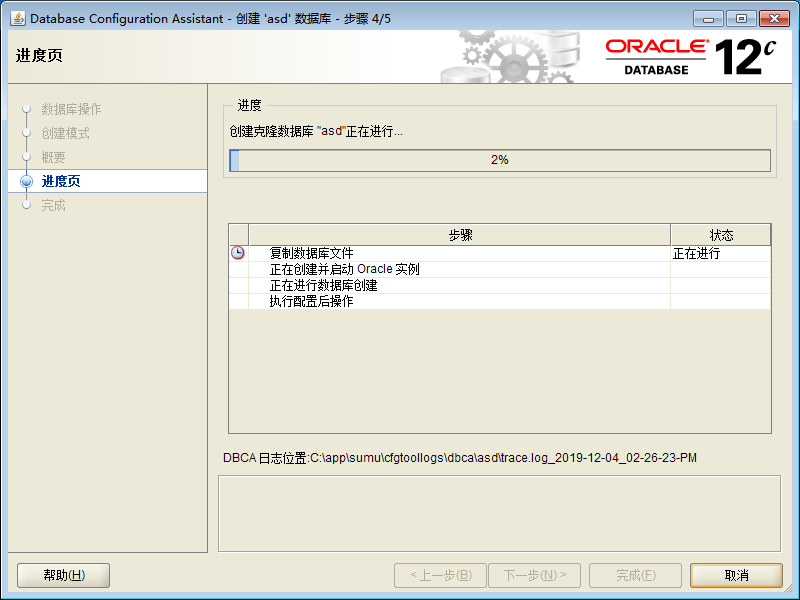Click the Oracle Database 12c logo

coord(690,57)
